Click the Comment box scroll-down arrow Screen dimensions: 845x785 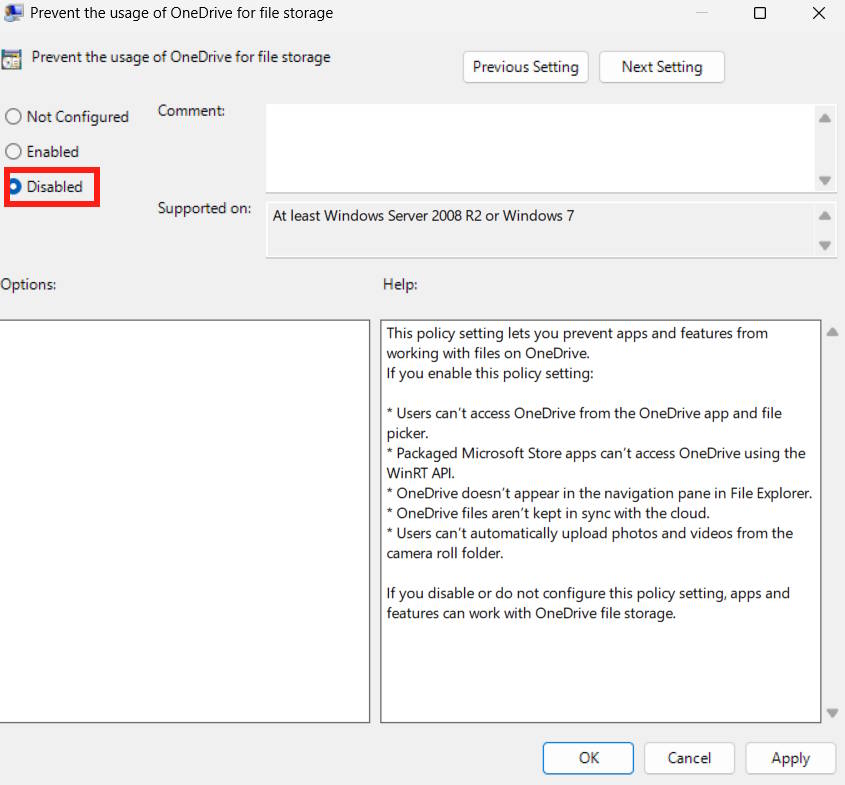tap(825, 180)
